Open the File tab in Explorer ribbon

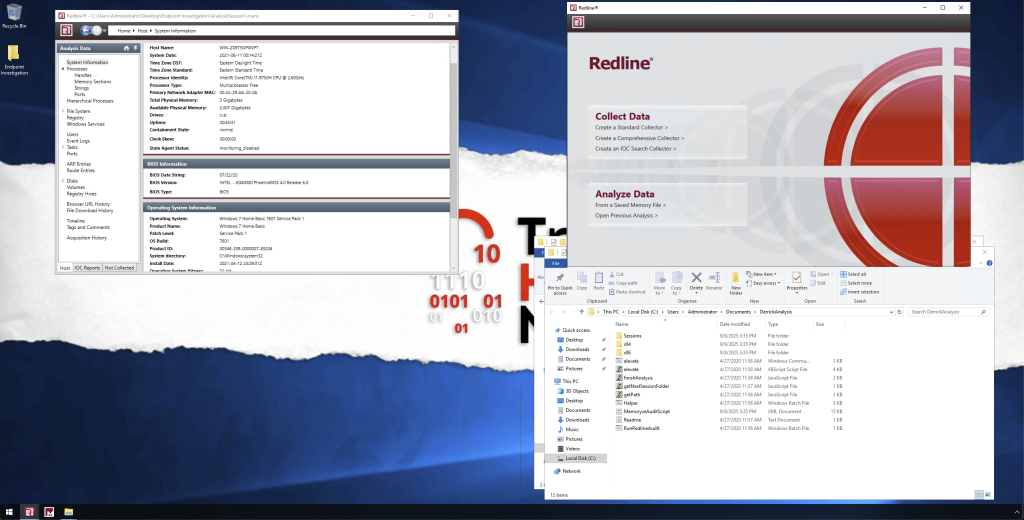556,263
